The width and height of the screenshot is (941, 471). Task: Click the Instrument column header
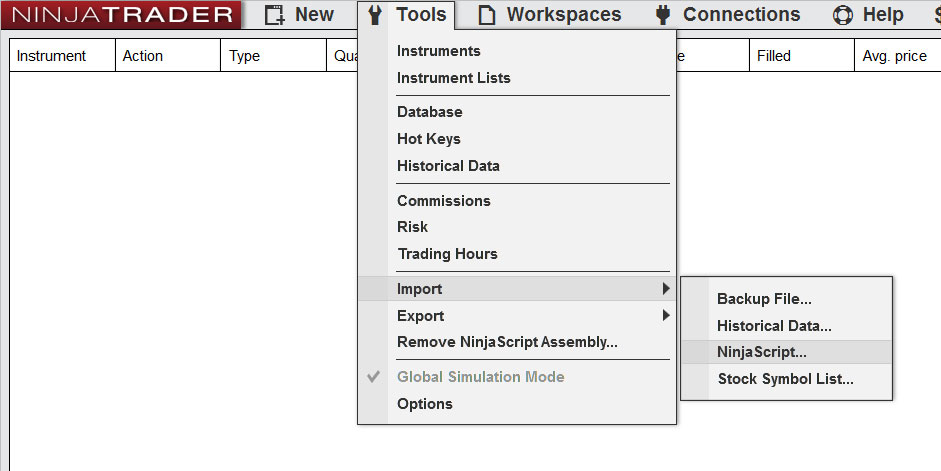click(62, 56)
